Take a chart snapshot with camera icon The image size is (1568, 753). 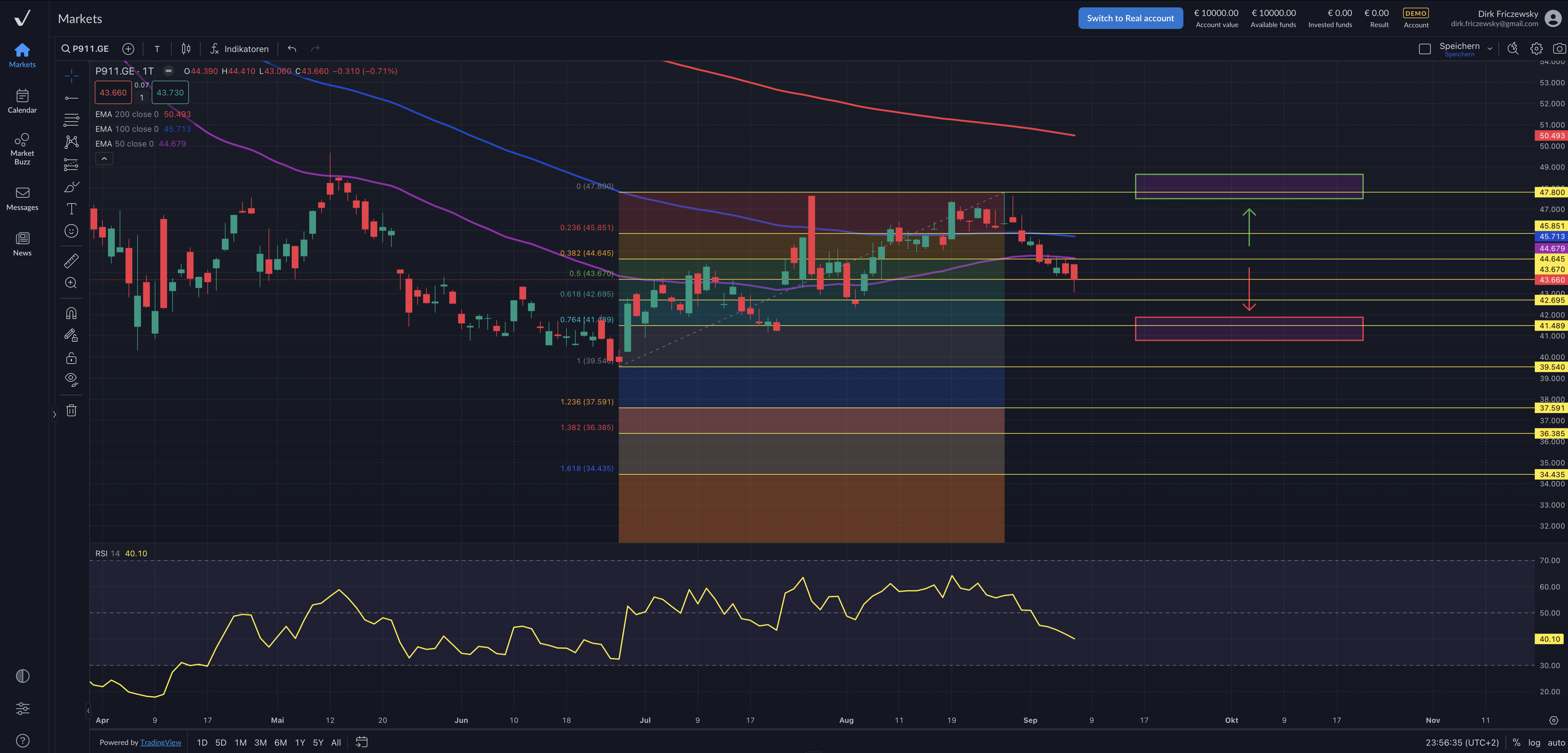coord(1559,49)
